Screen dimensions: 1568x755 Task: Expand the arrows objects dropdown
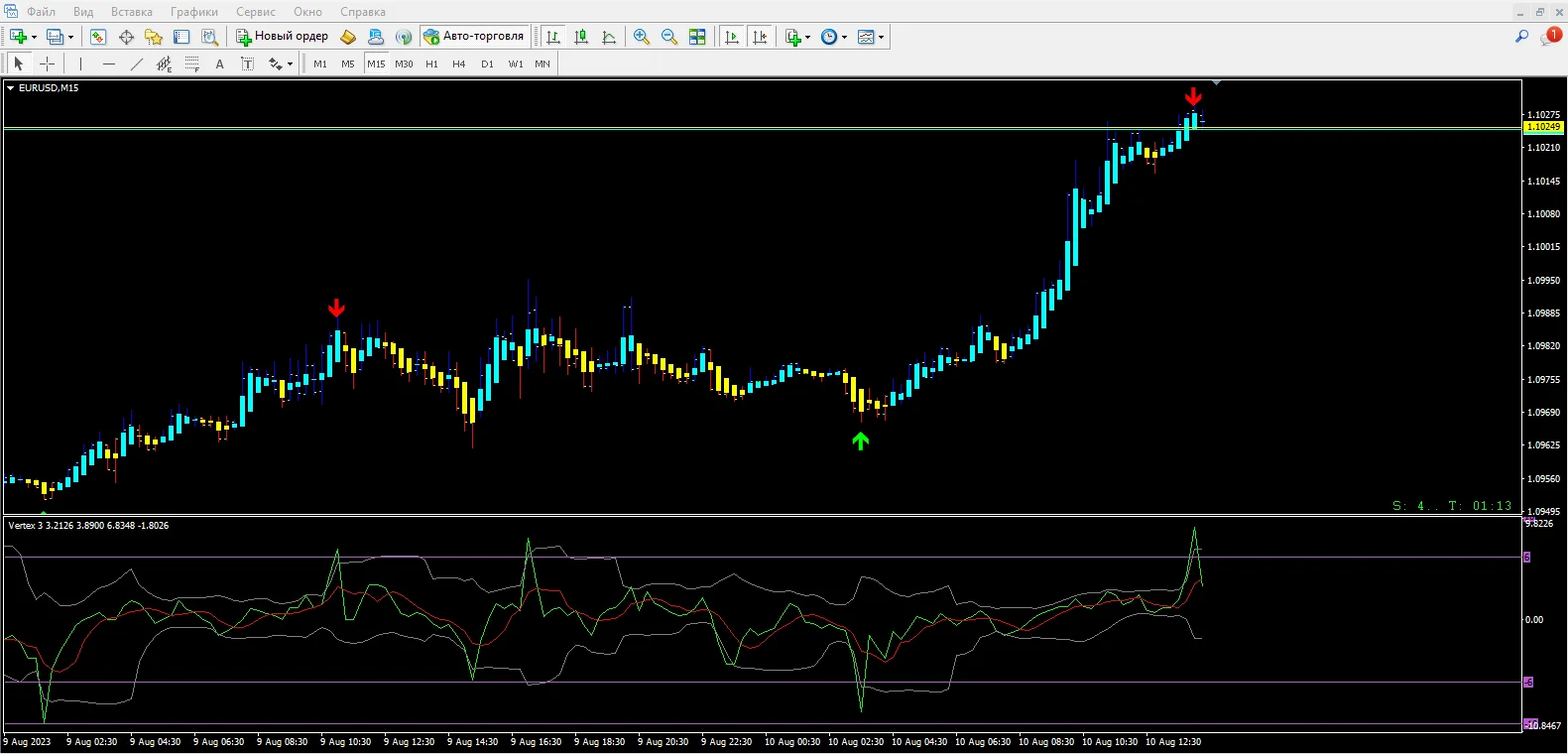coord(290,64)
